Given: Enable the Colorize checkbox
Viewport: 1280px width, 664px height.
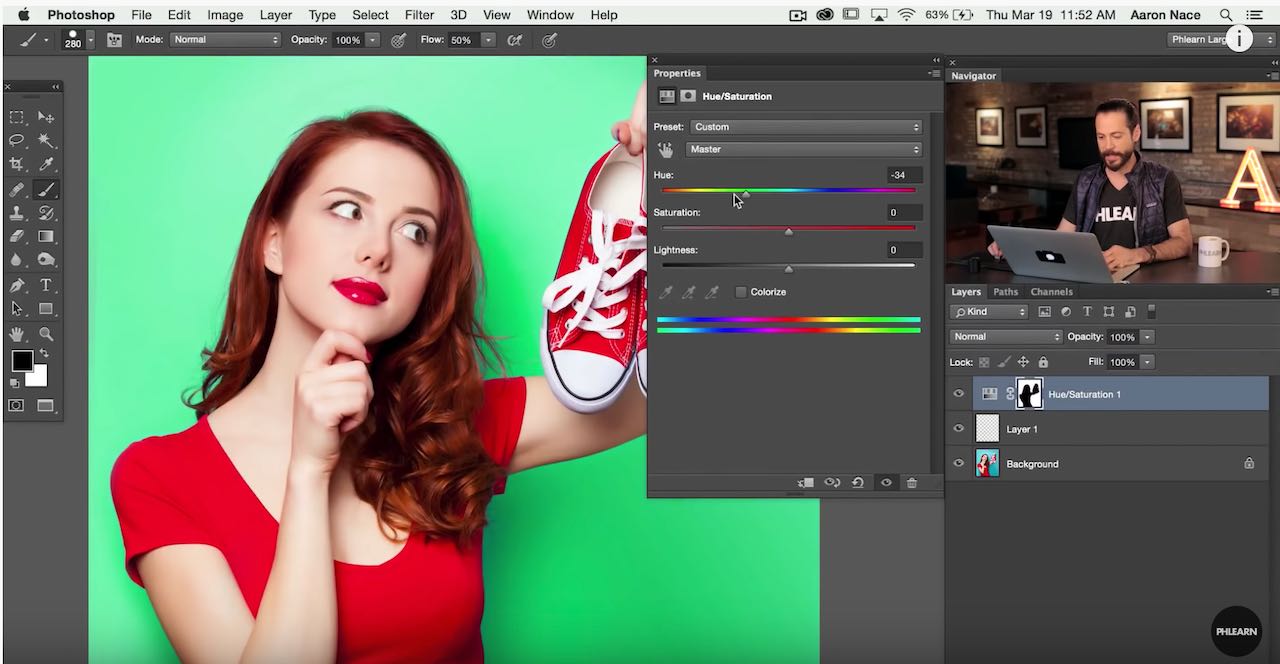Looking at the screenshot, I should pos(741,292).
